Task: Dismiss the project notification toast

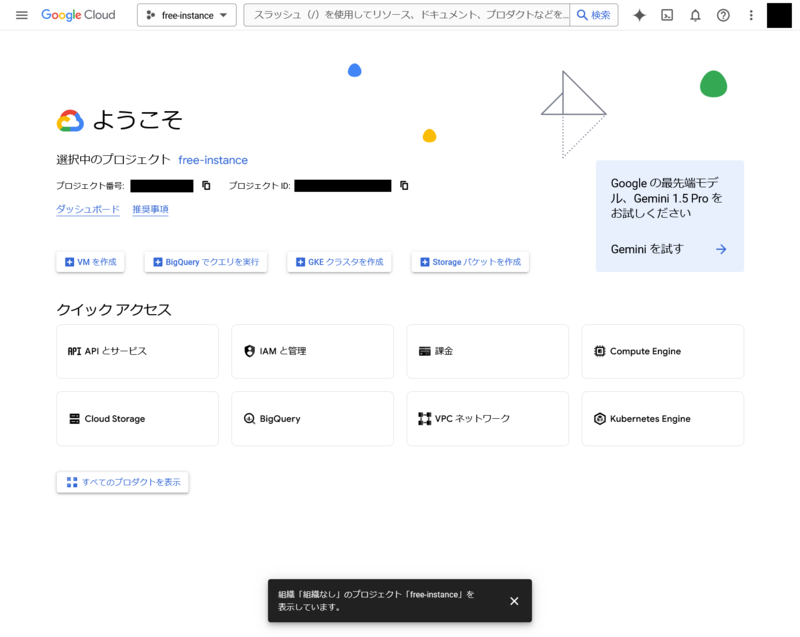Action: click(x=514, y=601)
